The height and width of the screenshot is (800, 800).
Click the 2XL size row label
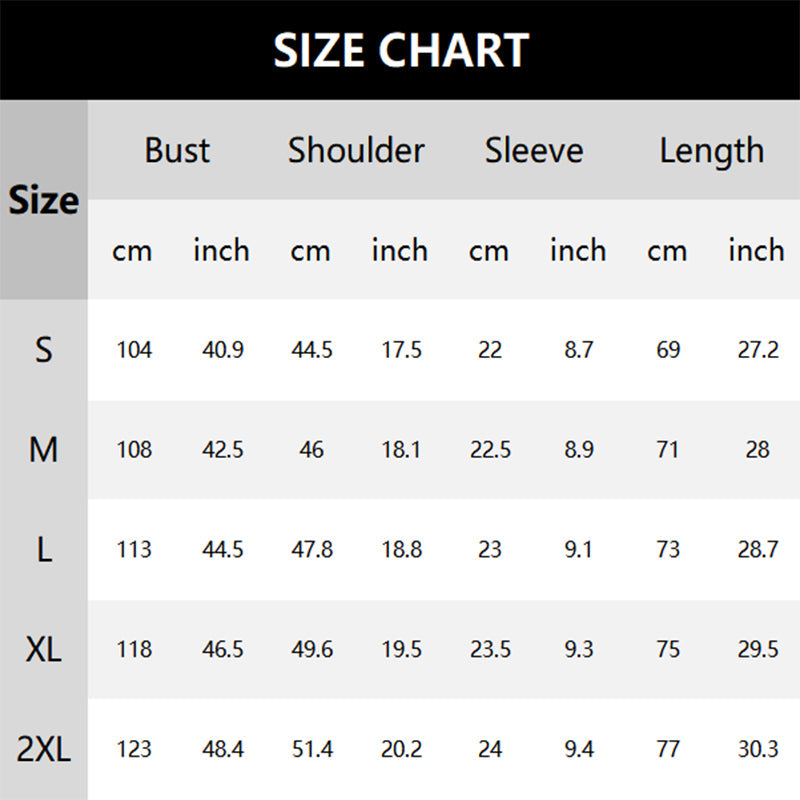[44, 749]
